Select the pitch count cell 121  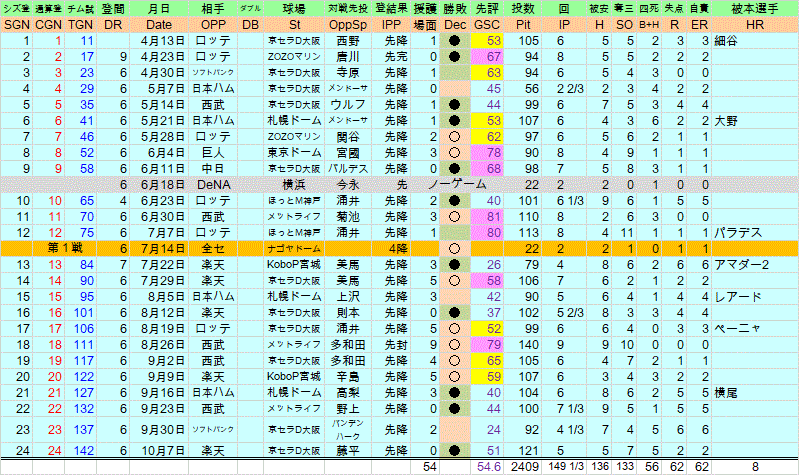[523, 451]
